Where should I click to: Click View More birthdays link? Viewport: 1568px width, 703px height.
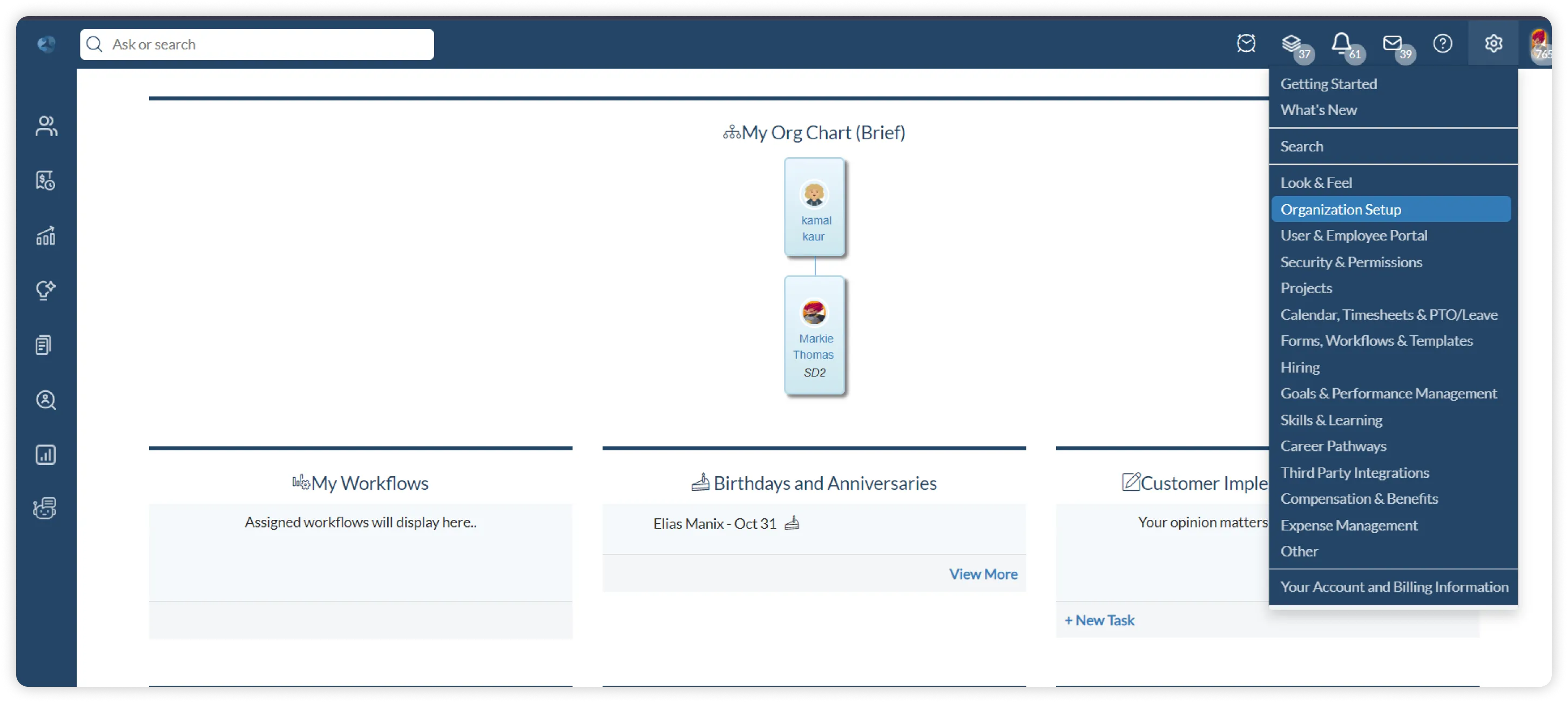click(x=983, y=574)
